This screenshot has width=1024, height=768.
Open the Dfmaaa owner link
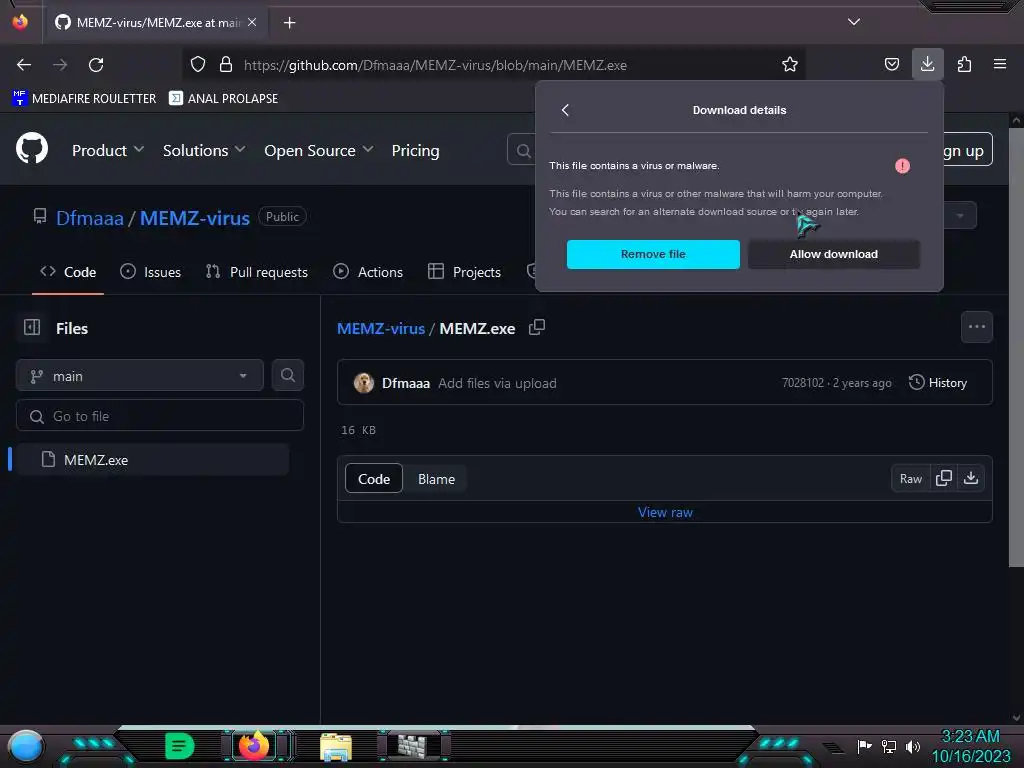pyautogui.click(x=89, y=217)
